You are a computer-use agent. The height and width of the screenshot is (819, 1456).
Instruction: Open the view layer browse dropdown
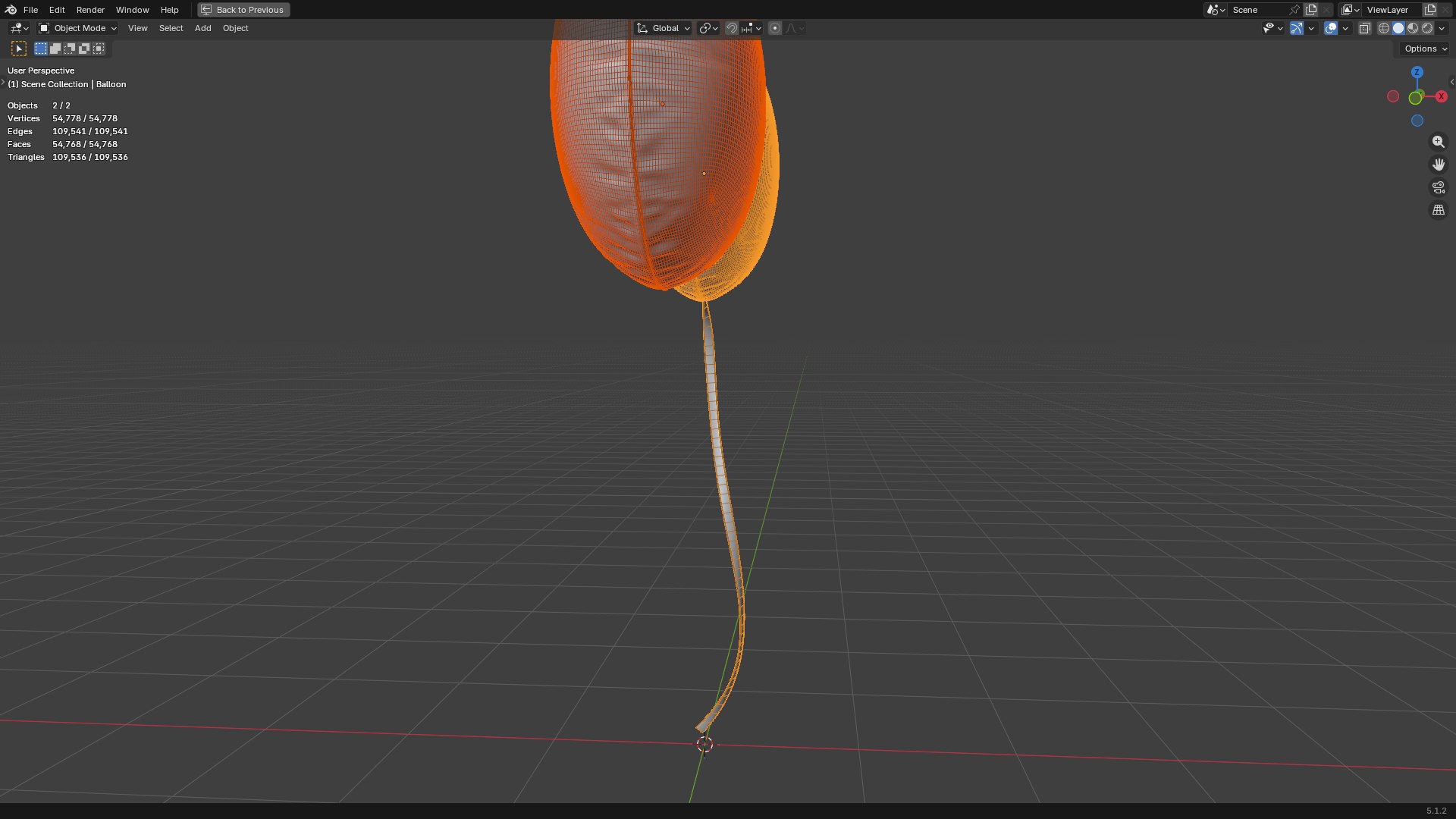click(1351, 10)
